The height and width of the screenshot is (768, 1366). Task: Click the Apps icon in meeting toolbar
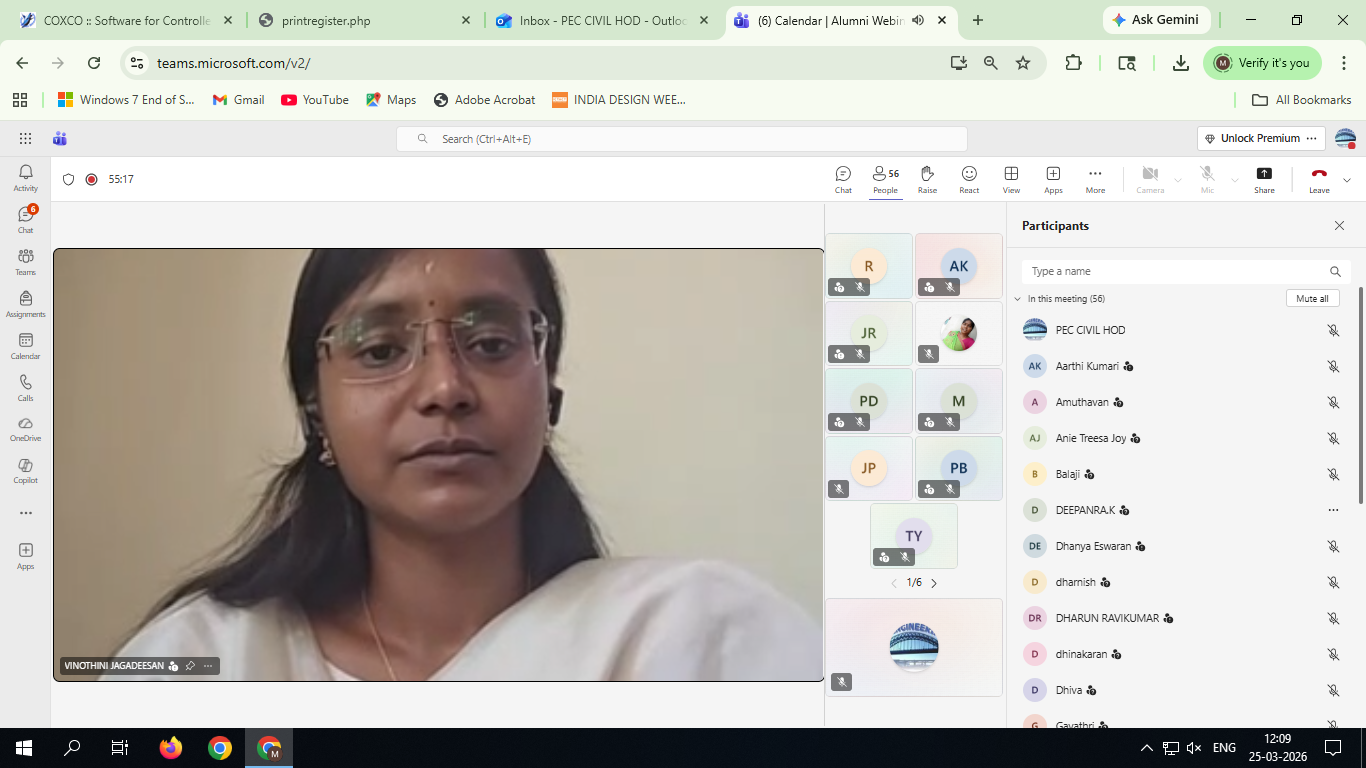[x=1053, y=179]
